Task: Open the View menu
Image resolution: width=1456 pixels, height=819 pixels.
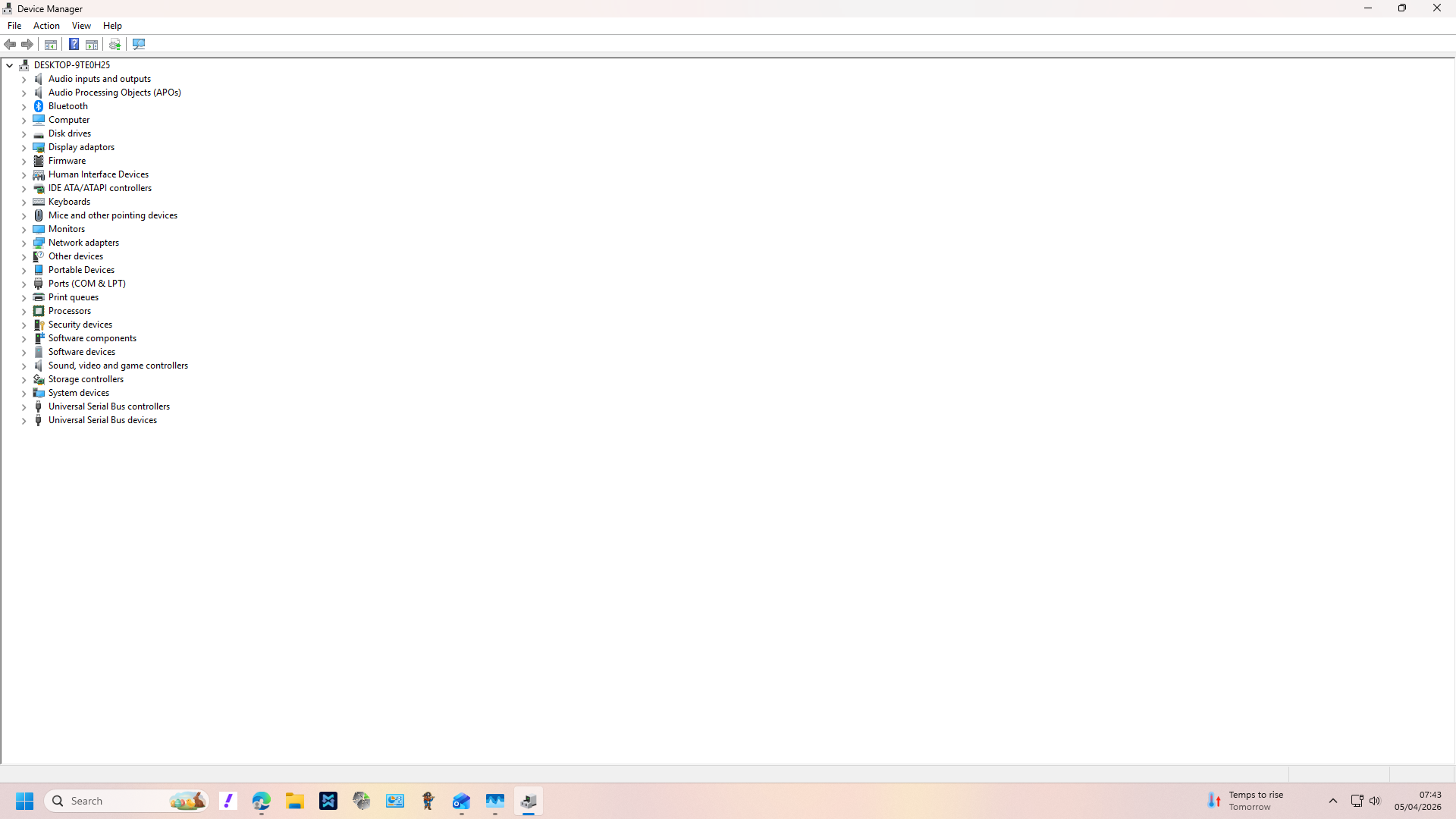Action: [81, 26]
